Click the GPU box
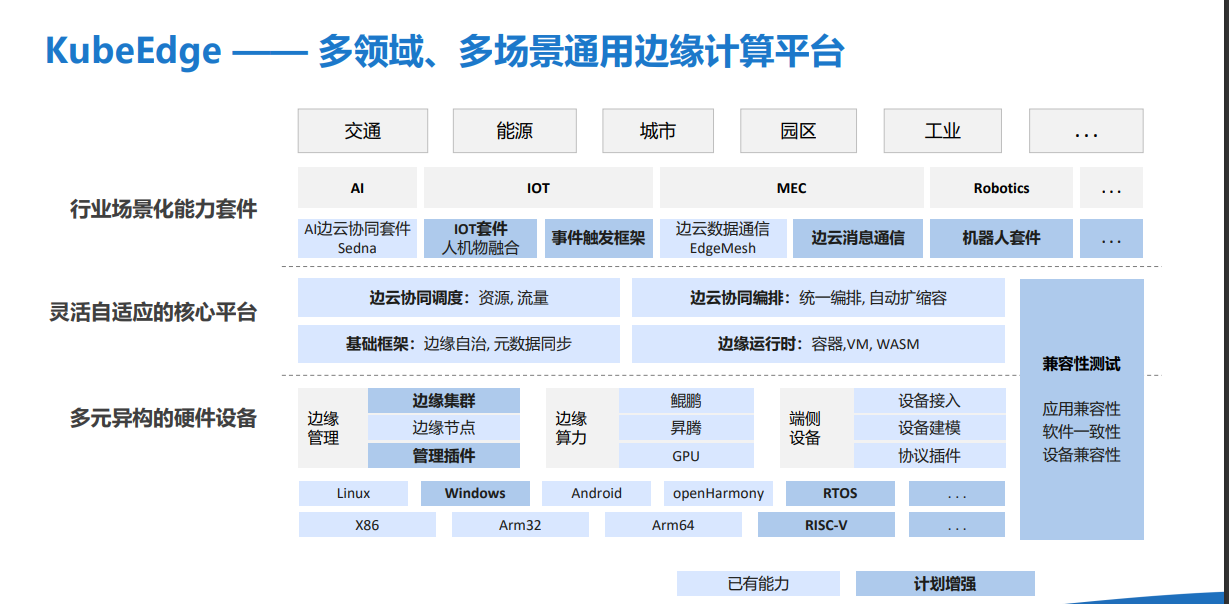Screen dimensions: 1229x604 coord(686,455)
